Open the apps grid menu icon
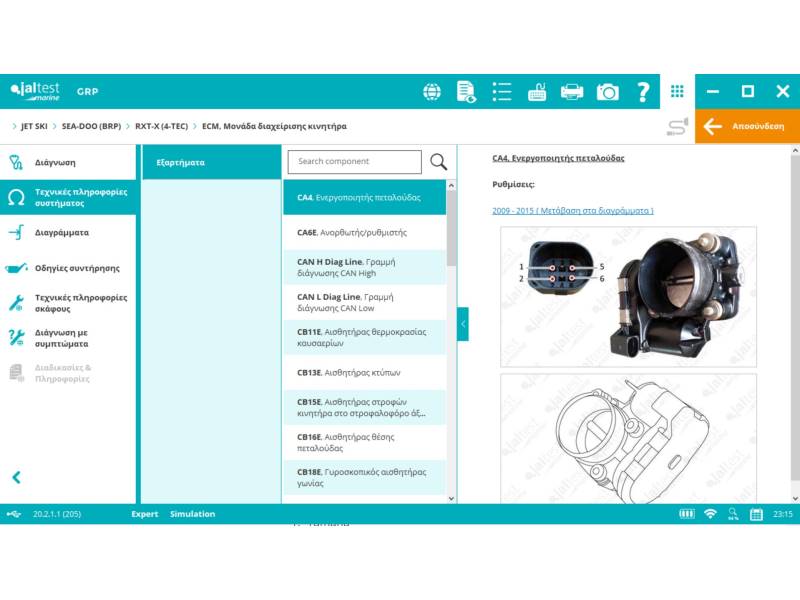This screenshot has width=800, height=600. point(677,91)
